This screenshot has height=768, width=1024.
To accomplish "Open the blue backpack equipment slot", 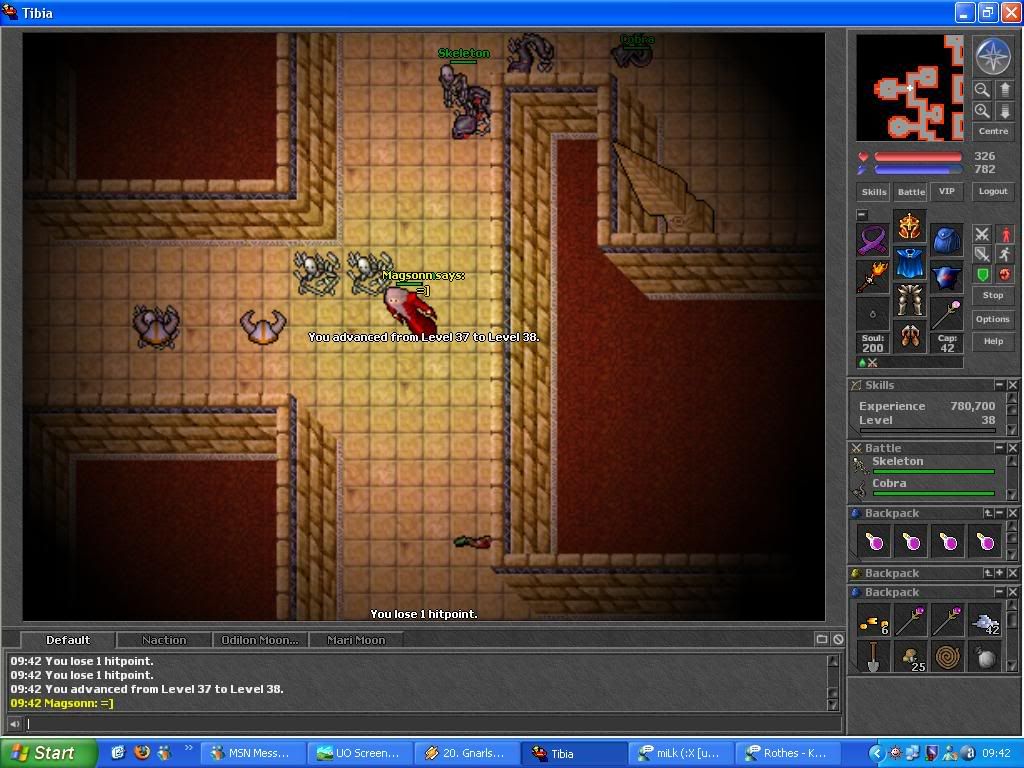I will click(x=947, y=240).
